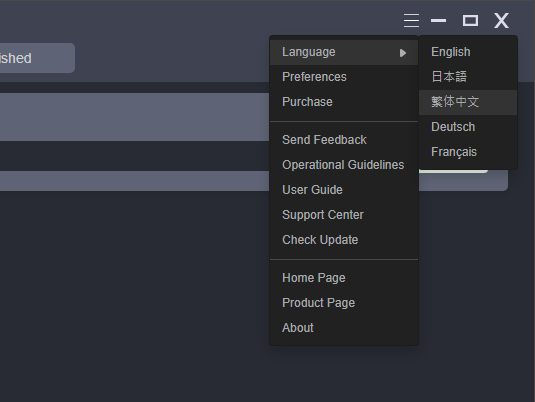Switch language to 日本語
Screen dimensions: 535x402
point(468,77)
